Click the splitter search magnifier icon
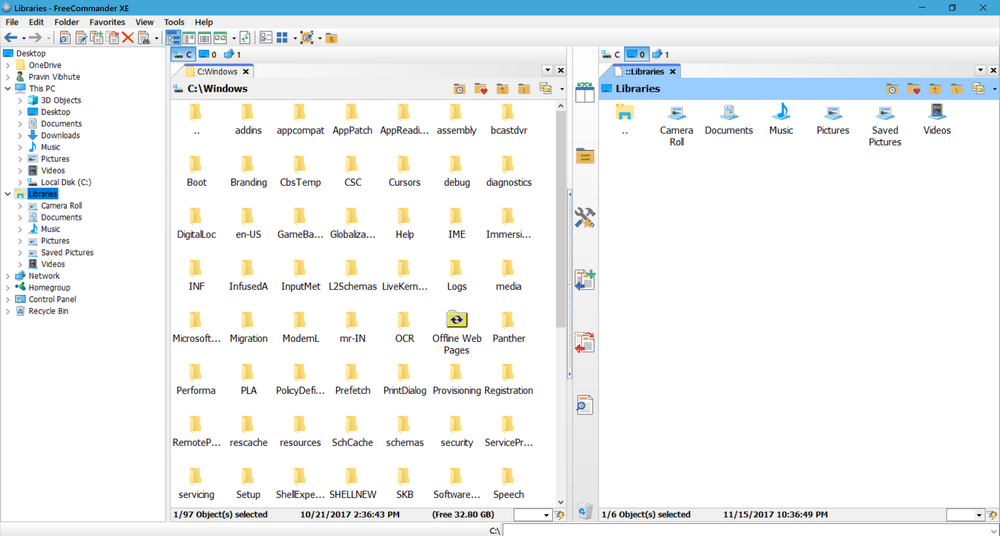Viewport: 1000px width, 536px height. [585, 405]
